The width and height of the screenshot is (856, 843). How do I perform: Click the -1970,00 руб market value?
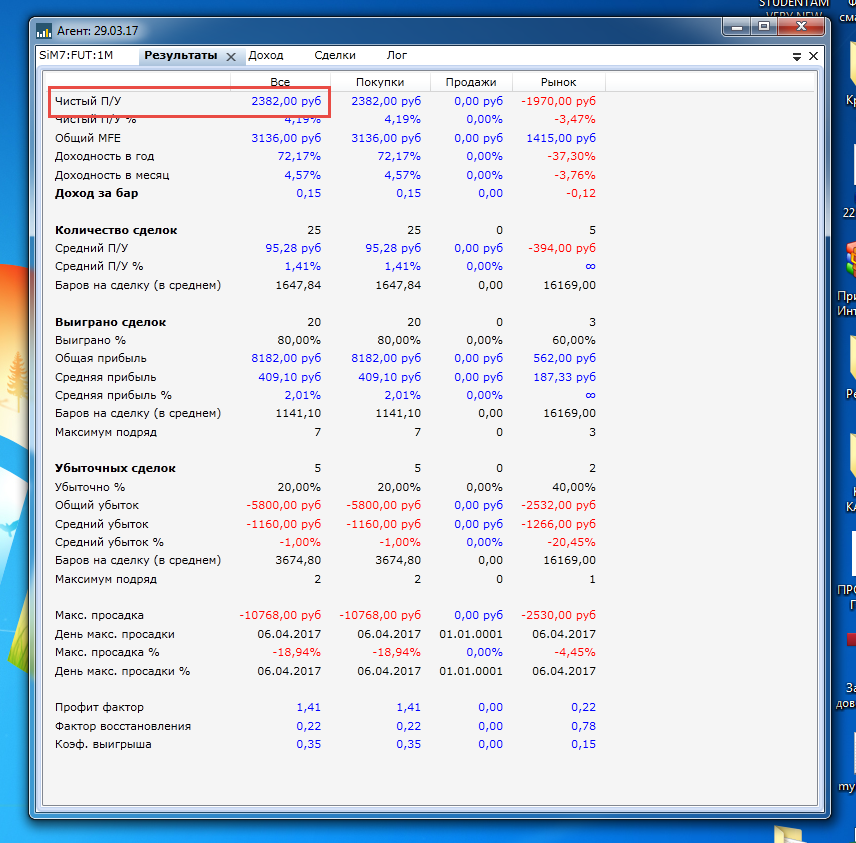[x=558, y=101]
